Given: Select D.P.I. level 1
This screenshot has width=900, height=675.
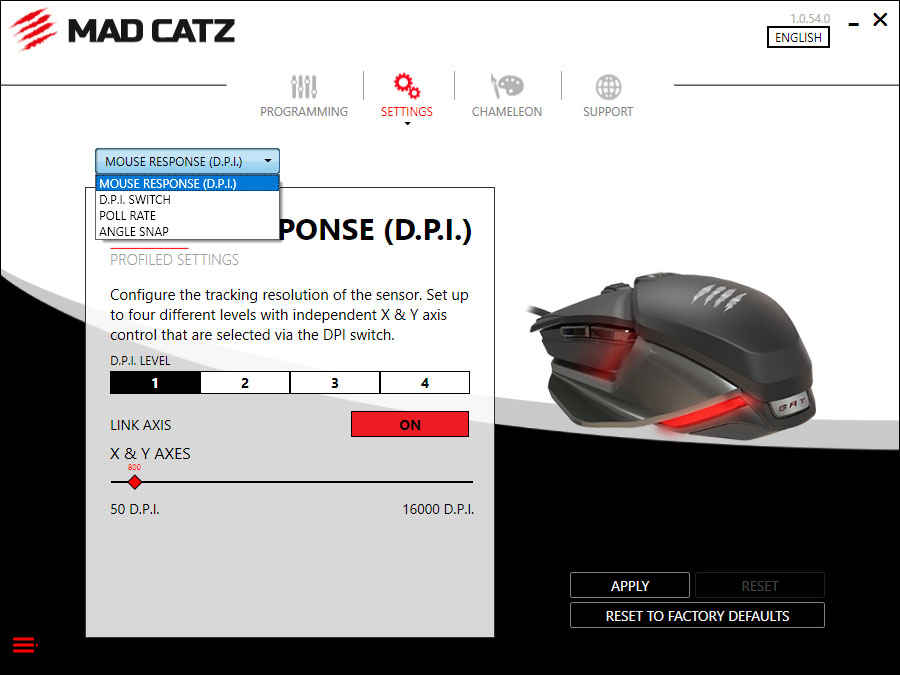Looking at the screenshot, I should click(155, 383).
